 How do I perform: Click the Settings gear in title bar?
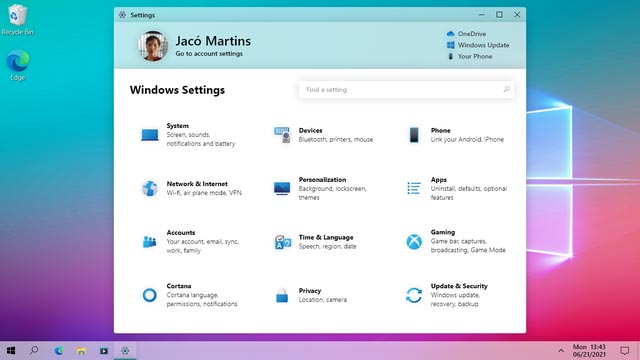[122, 15]
